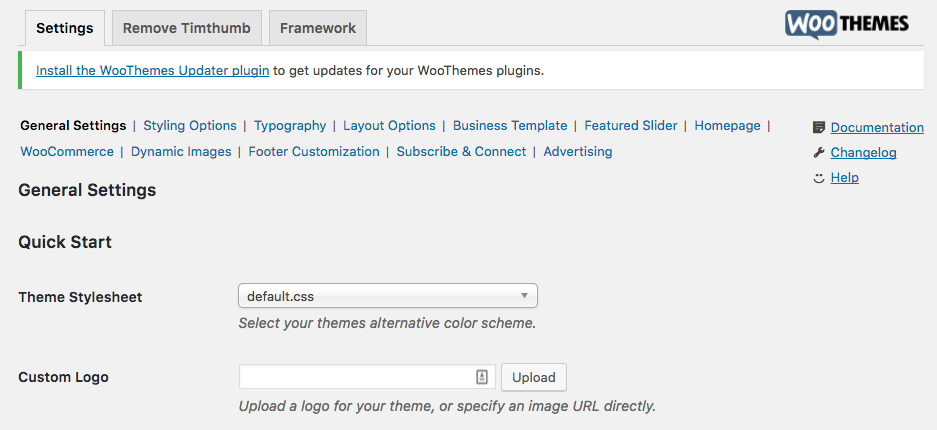The image size is (937, 430).
Task: Switch to the Remove Timthumb tab
Action: coord(186,27)
